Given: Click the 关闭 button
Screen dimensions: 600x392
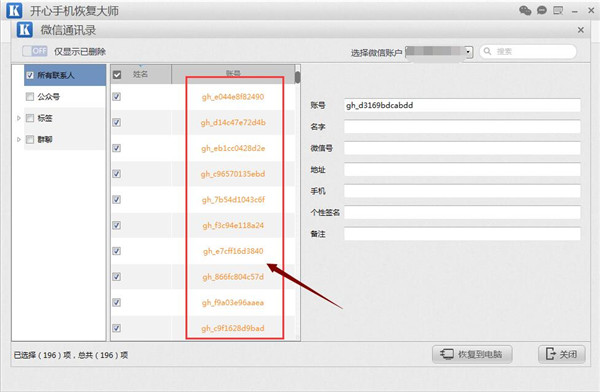Looking at the screenshot, I should click(x=562, y=354).
